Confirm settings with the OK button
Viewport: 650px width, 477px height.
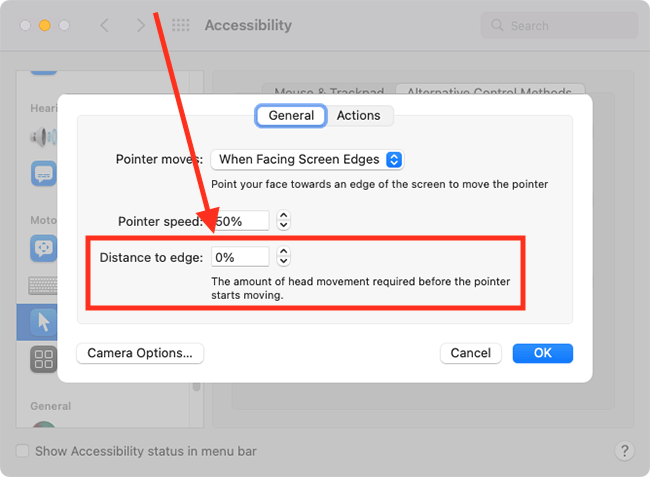tap(543, 353)
